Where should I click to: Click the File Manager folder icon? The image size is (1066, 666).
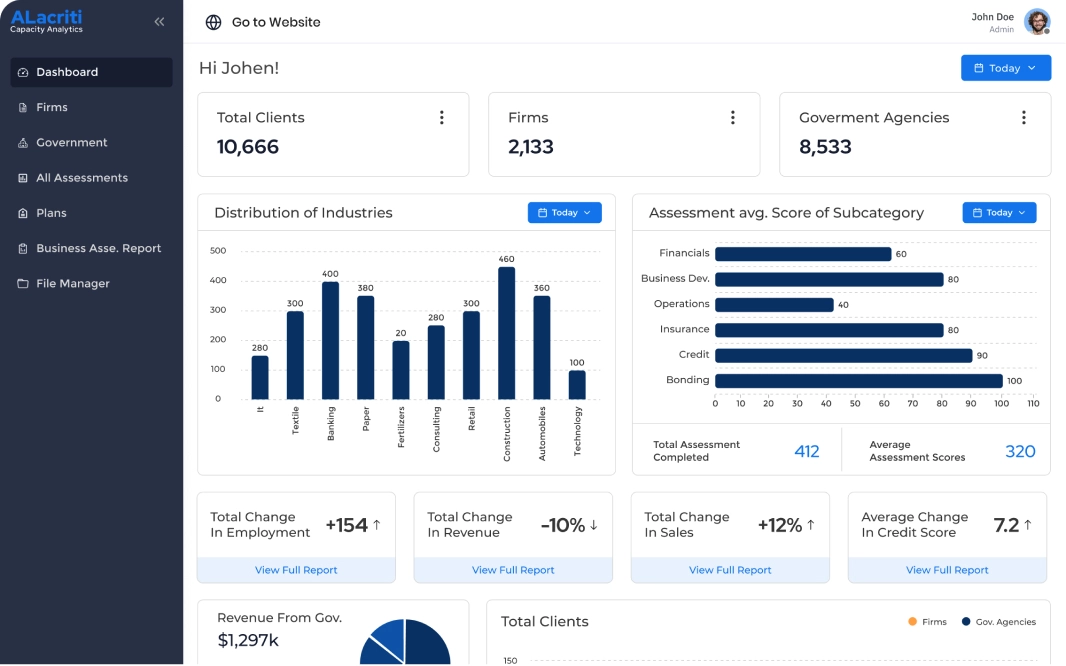coord(23,284)
